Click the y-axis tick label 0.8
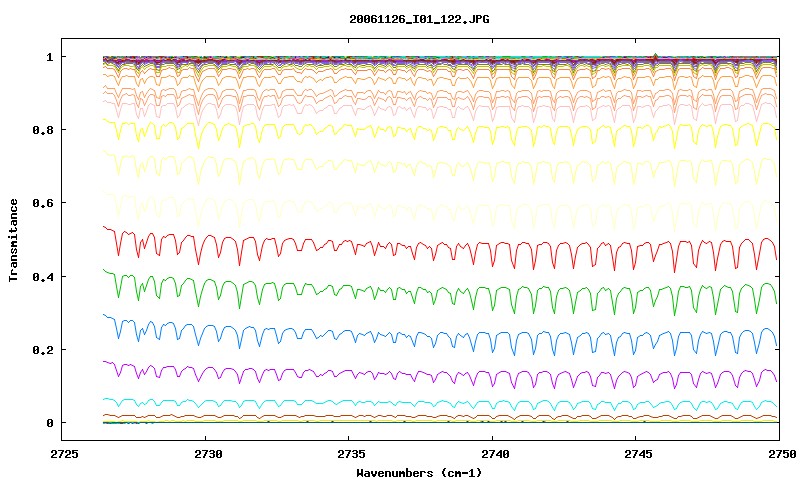 pos(43,130)
